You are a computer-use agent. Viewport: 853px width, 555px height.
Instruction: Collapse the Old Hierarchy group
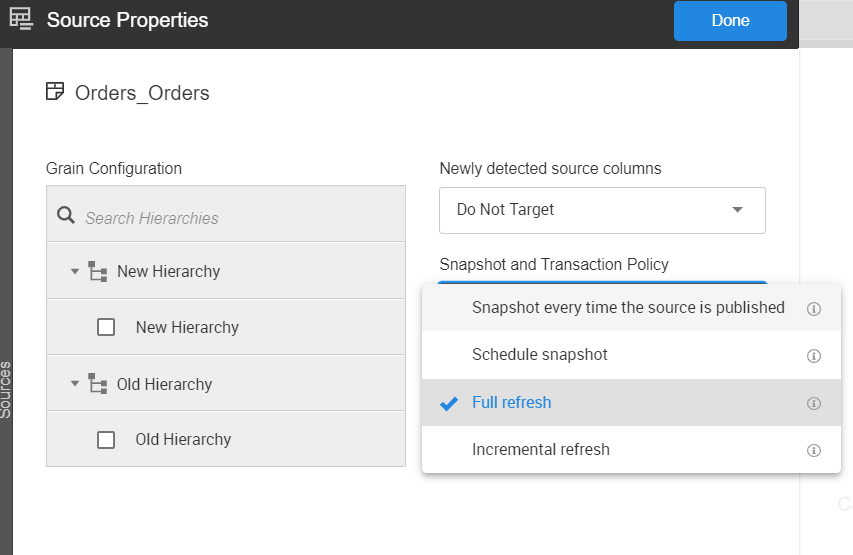75,384
